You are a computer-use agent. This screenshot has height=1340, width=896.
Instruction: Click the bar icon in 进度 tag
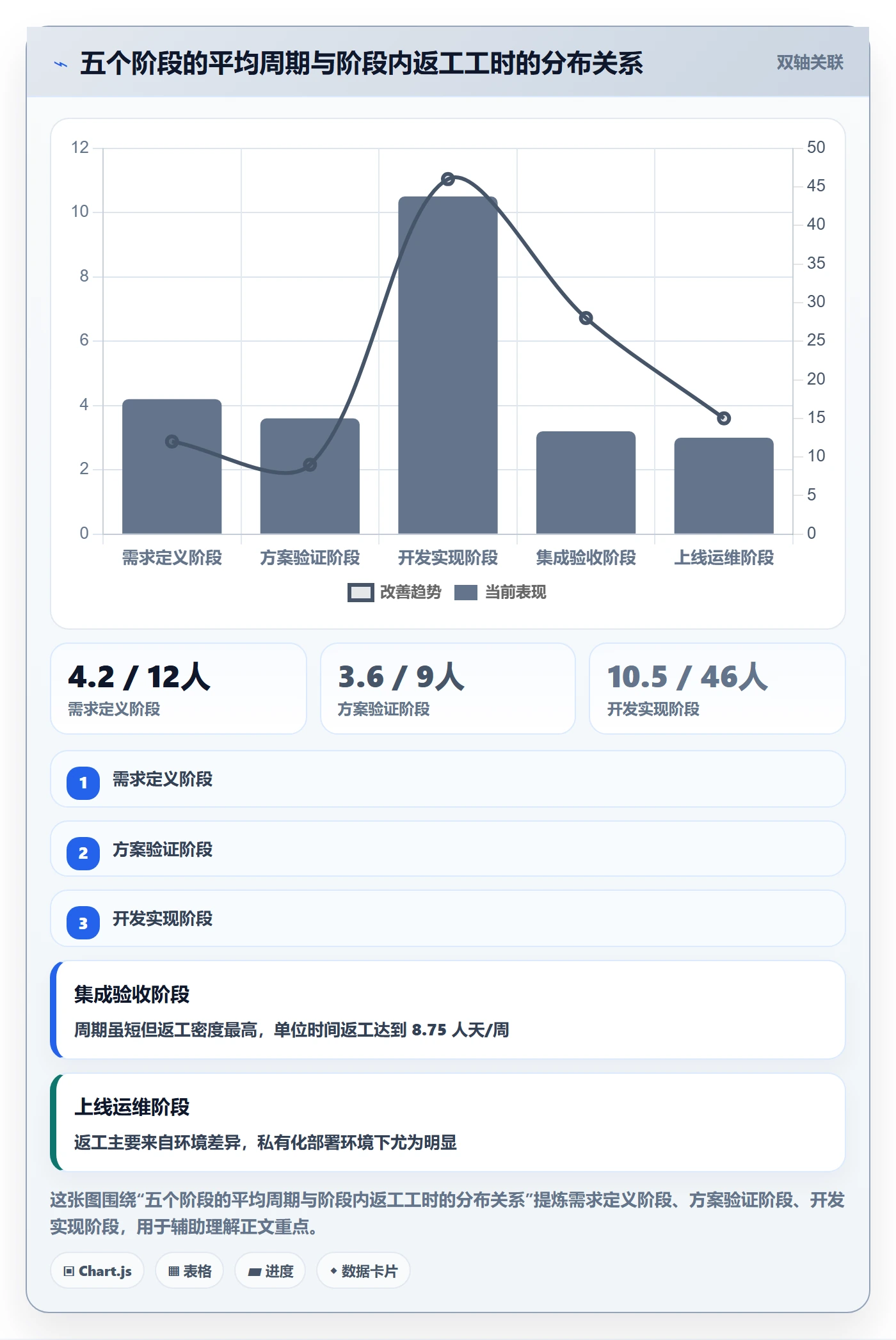click(254, 1272)
